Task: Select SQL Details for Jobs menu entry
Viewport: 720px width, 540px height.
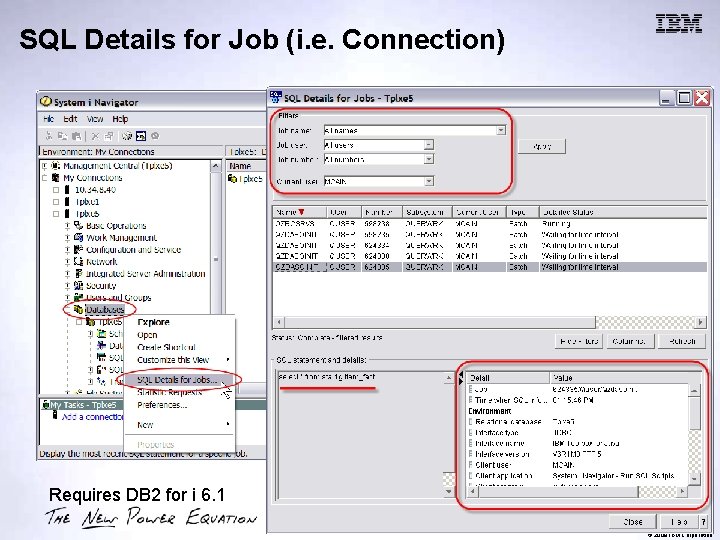Action: (179, 380)
